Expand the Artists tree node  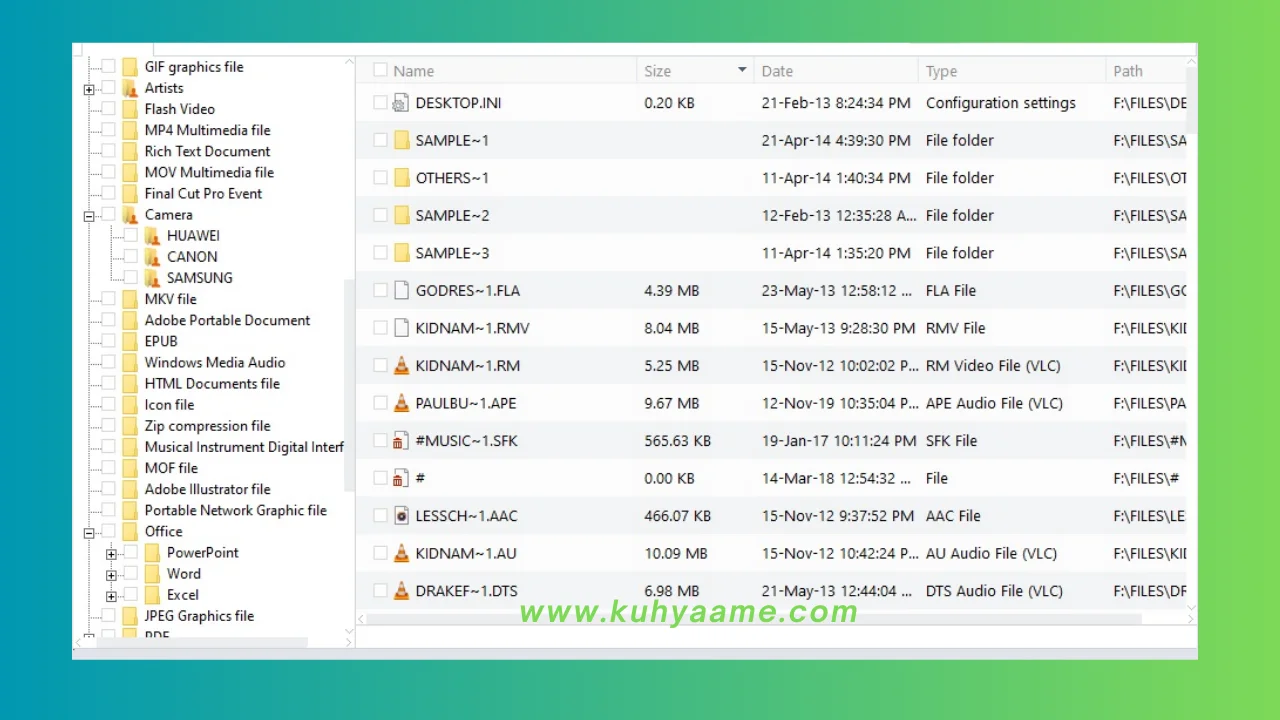coord(89,89)
